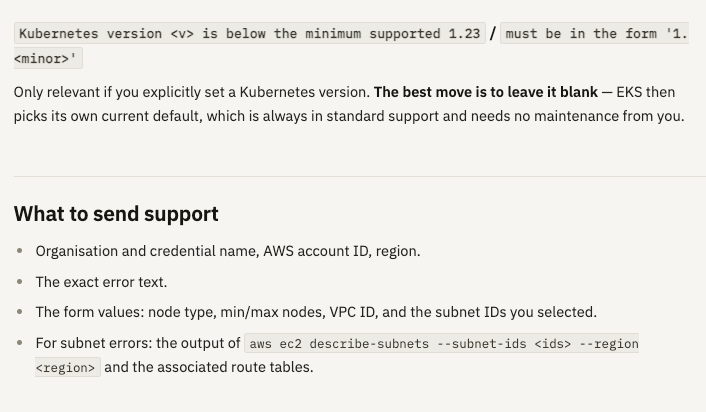Image resolution: width=706 pixels, height=412 pixels.
Task: Click the "must be in the form" code snippet
Action: tap(594, 33)
